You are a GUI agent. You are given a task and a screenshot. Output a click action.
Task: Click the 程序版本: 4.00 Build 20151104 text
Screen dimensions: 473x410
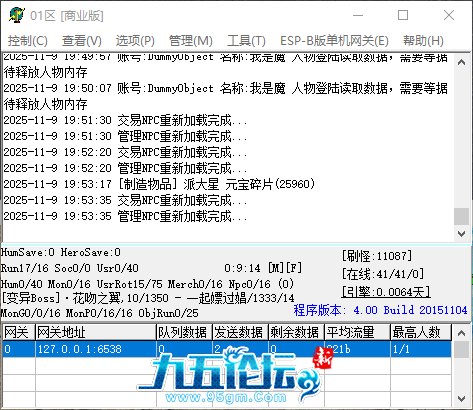tap(380, 310)
